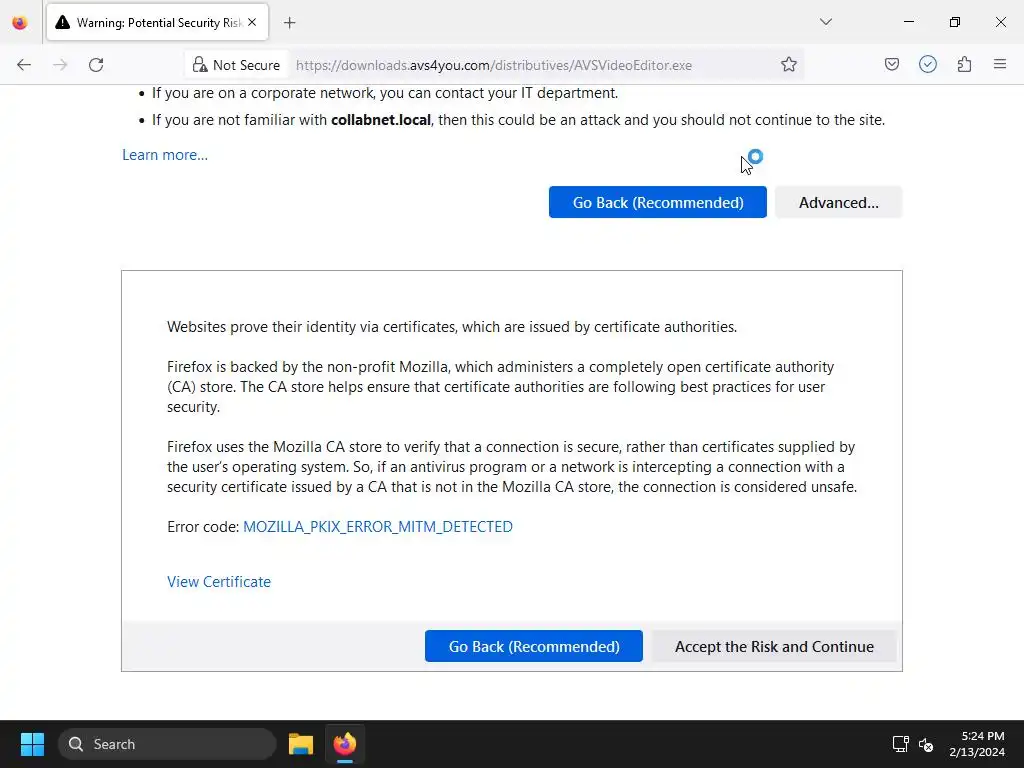Minimize the Firefox window
1024x768 pixels.
coord(908,22)
